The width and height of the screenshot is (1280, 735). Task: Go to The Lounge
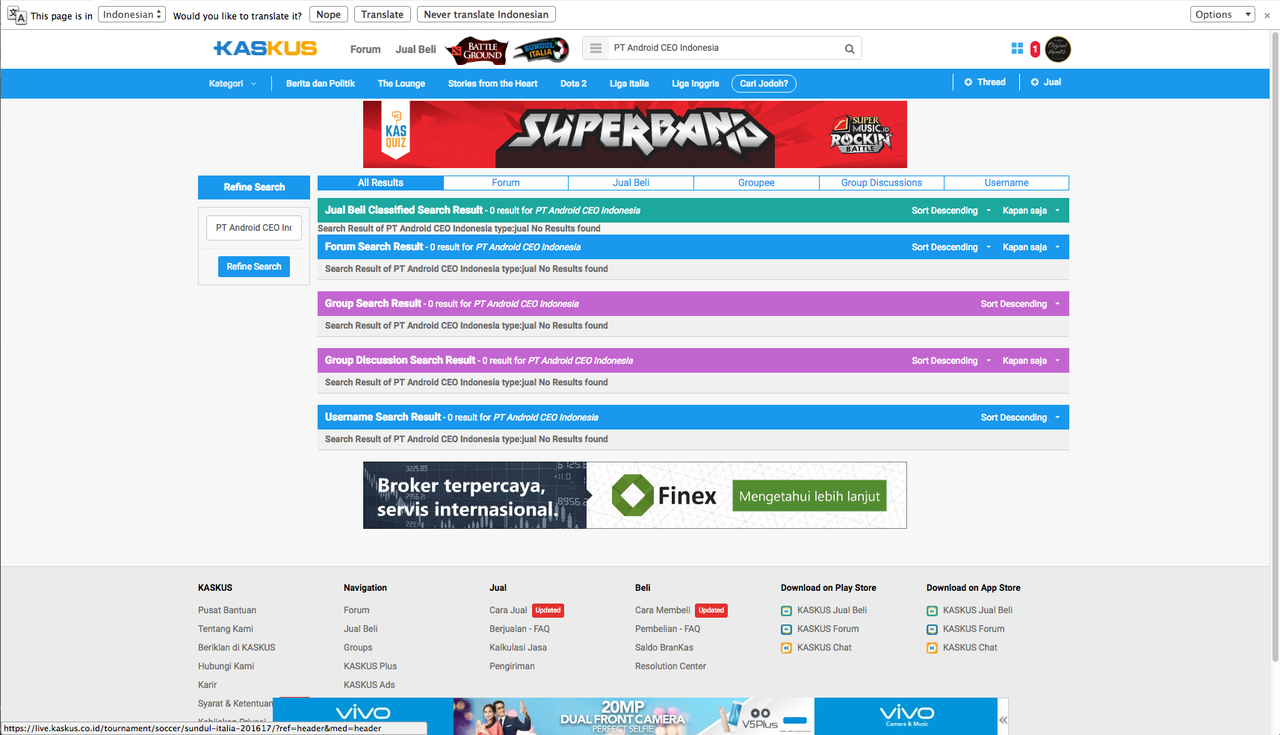[x=401, y=84]
